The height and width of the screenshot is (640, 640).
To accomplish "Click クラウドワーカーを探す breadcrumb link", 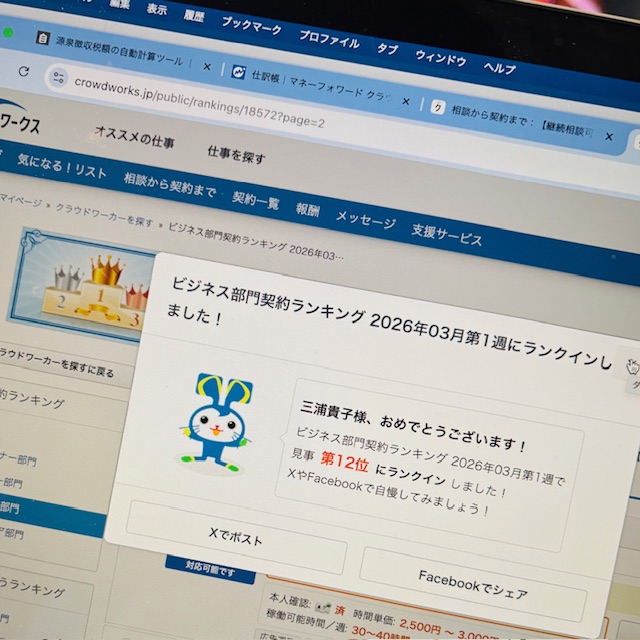I will click(x=104, y=215).
